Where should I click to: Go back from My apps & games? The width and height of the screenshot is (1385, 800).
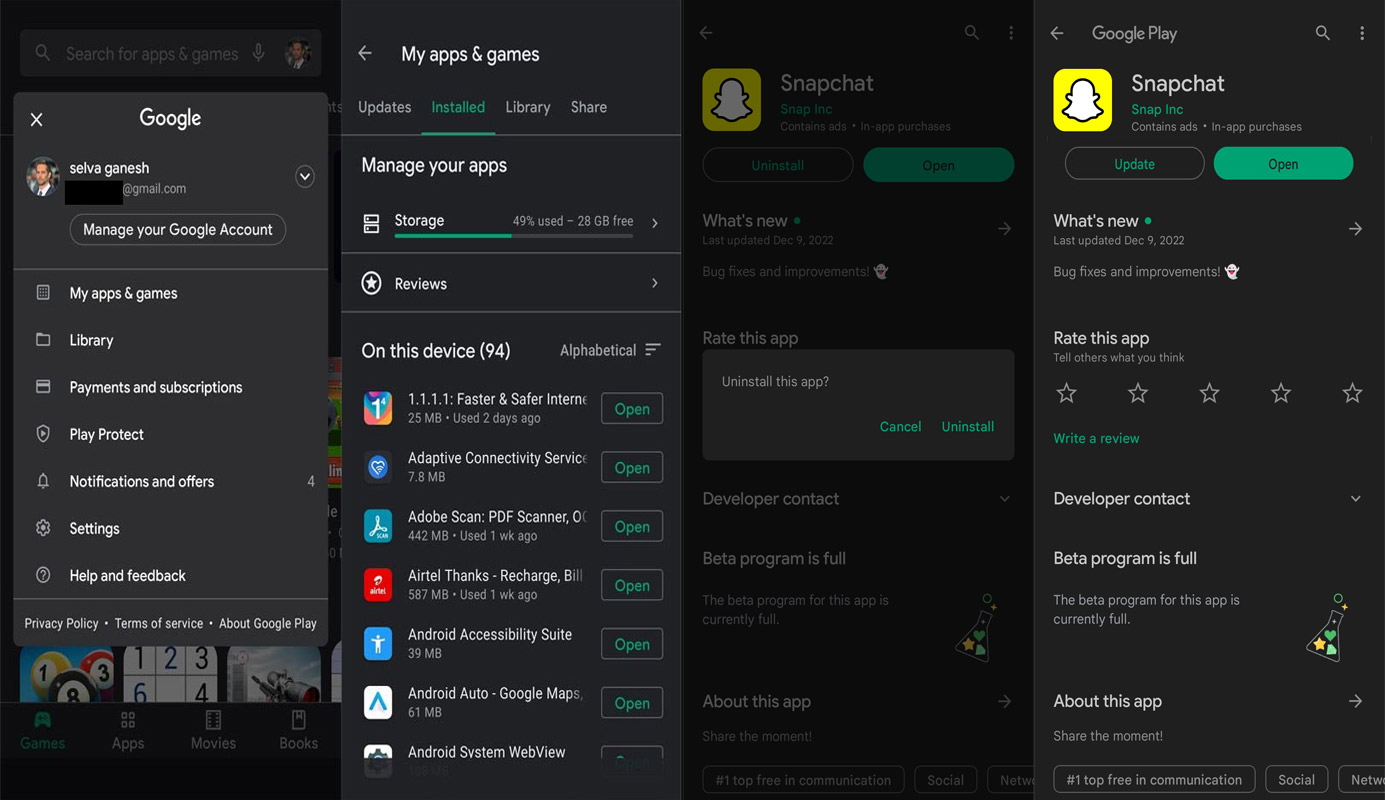365,54
